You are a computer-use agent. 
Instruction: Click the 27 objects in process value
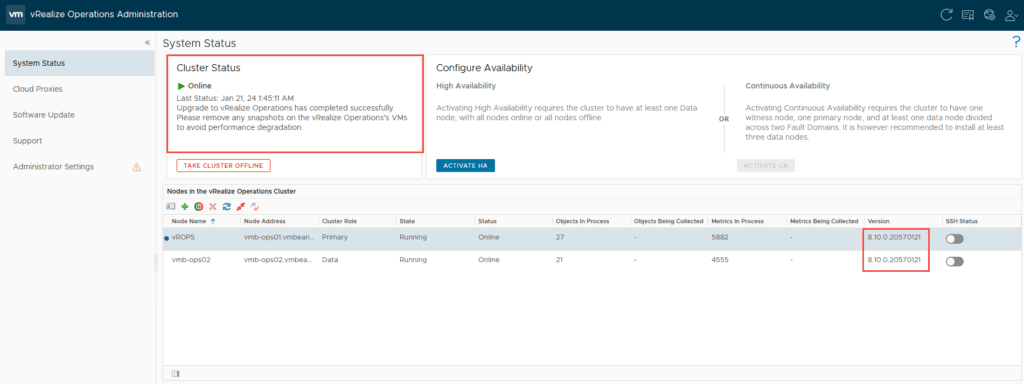559,238
